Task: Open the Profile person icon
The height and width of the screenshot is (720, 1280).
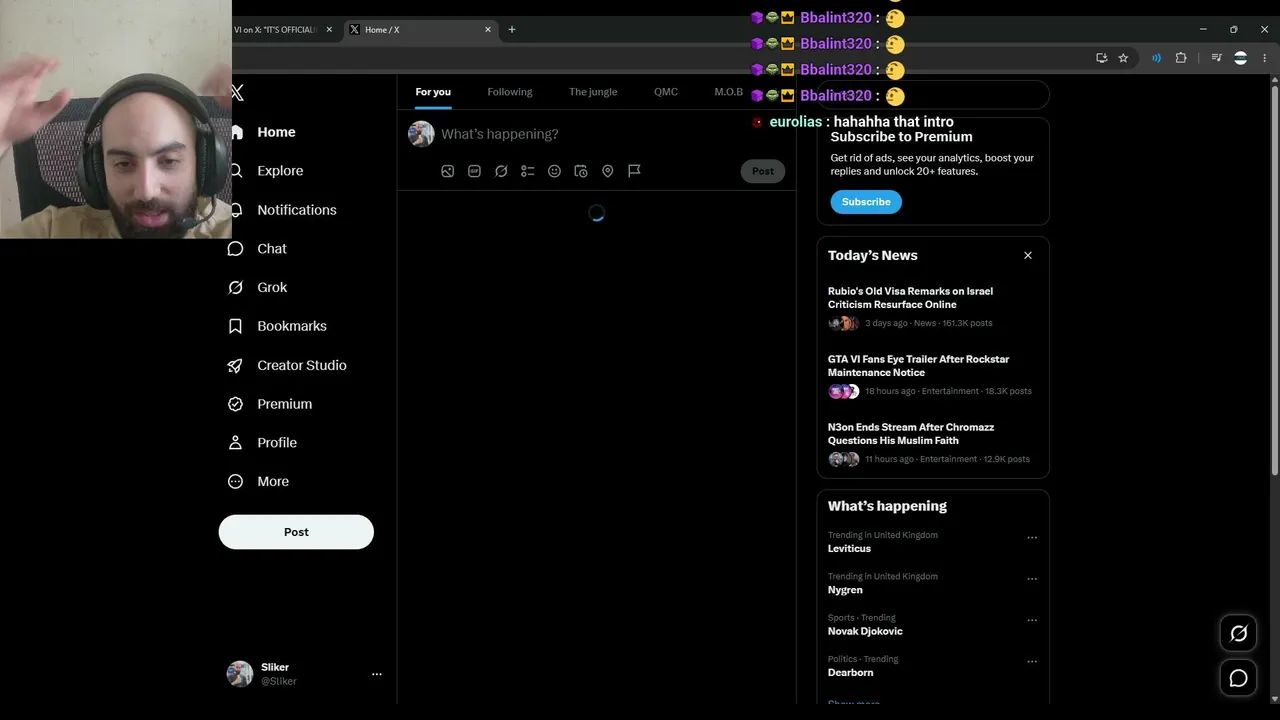Action: tap(236, 443)
